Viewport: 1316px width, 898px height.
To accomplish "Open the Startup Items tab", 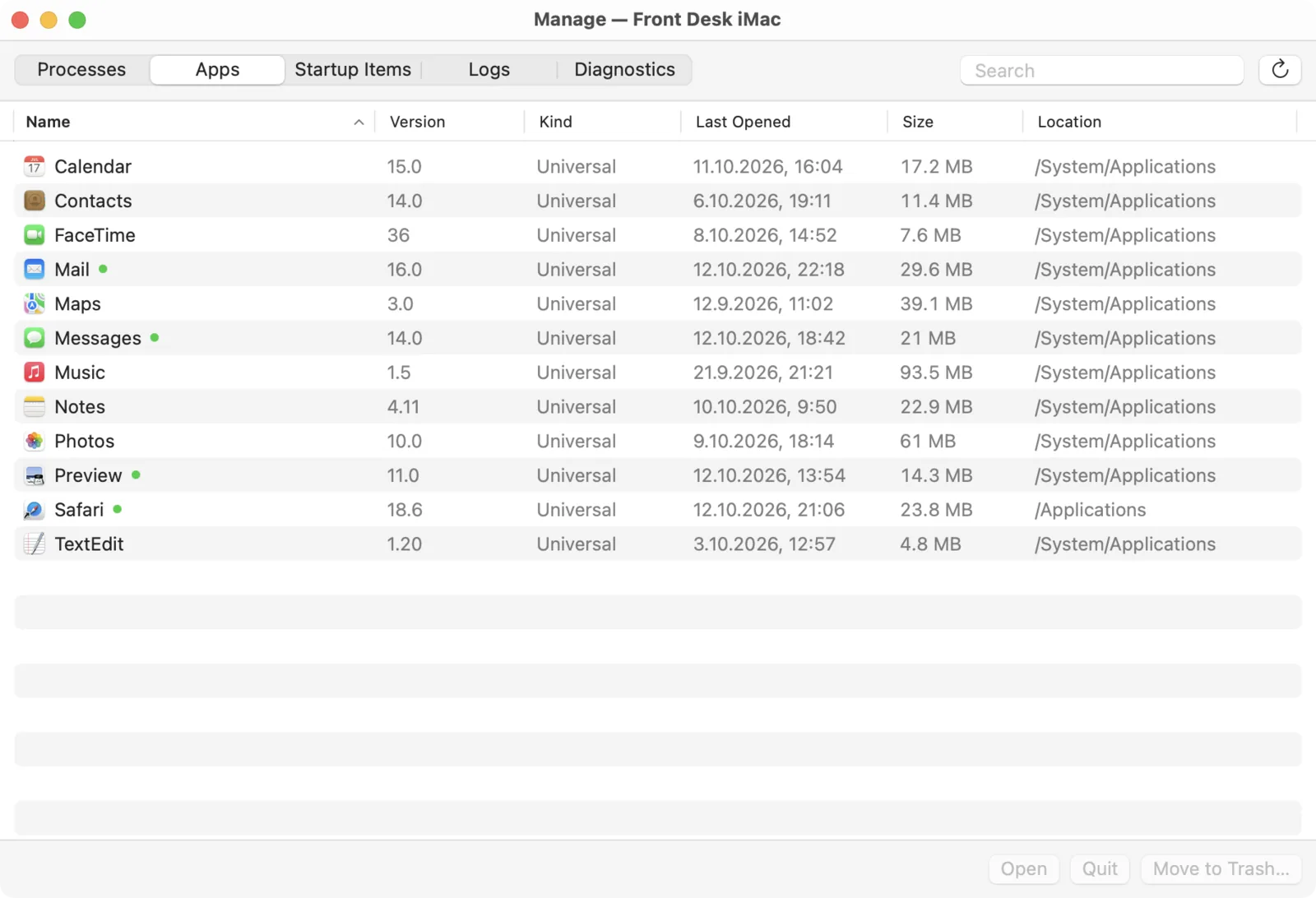I will pos(353,70).
